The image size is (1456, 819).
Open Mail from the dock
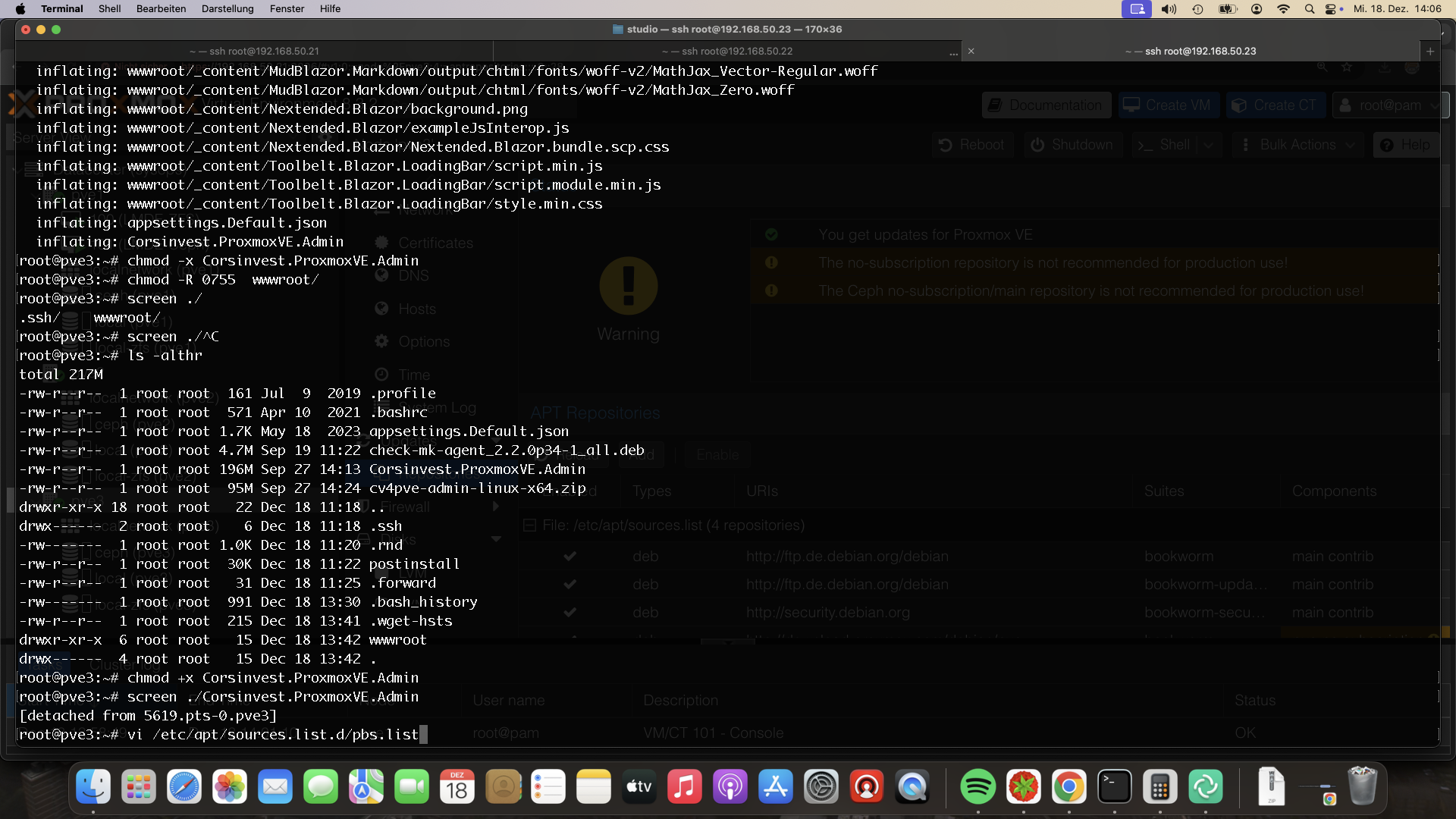(x=275, y=787)
